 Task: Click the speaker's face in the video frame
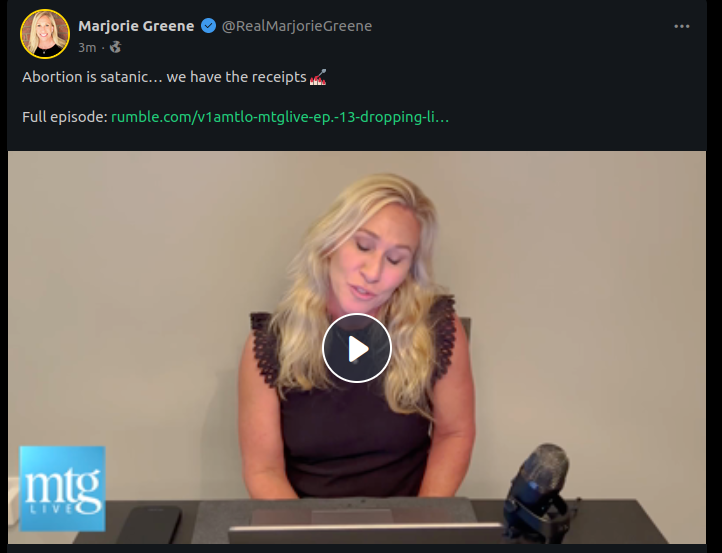(x=372, y=258)
